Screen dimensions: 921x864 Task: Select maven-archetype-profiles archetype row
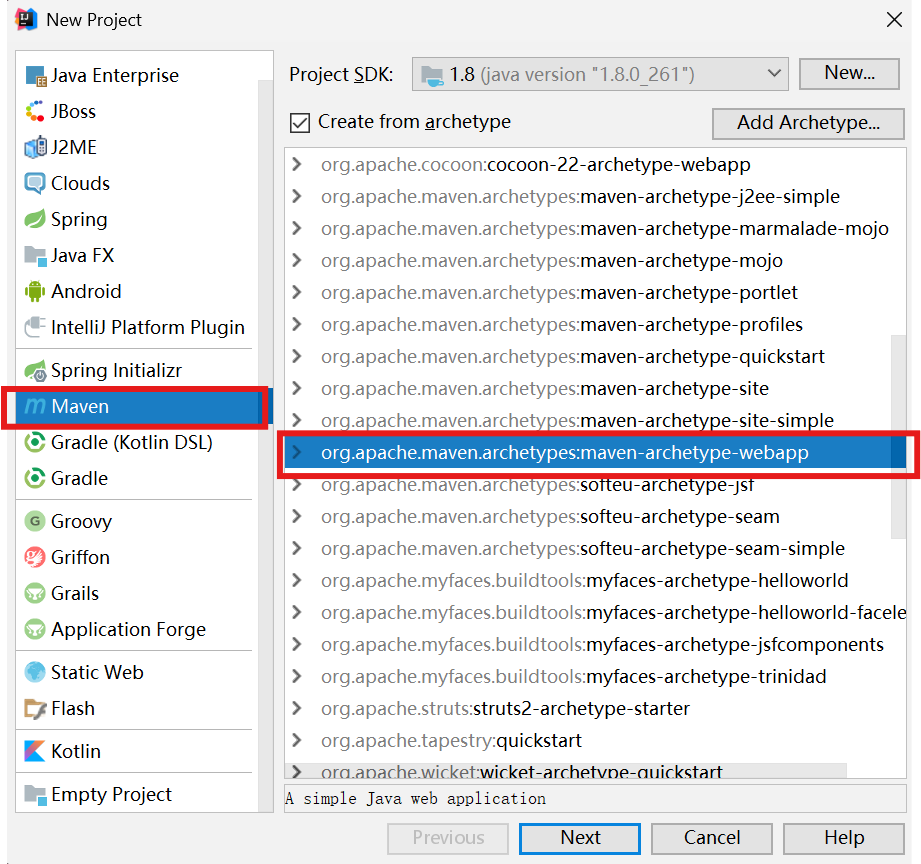point(595,324)
